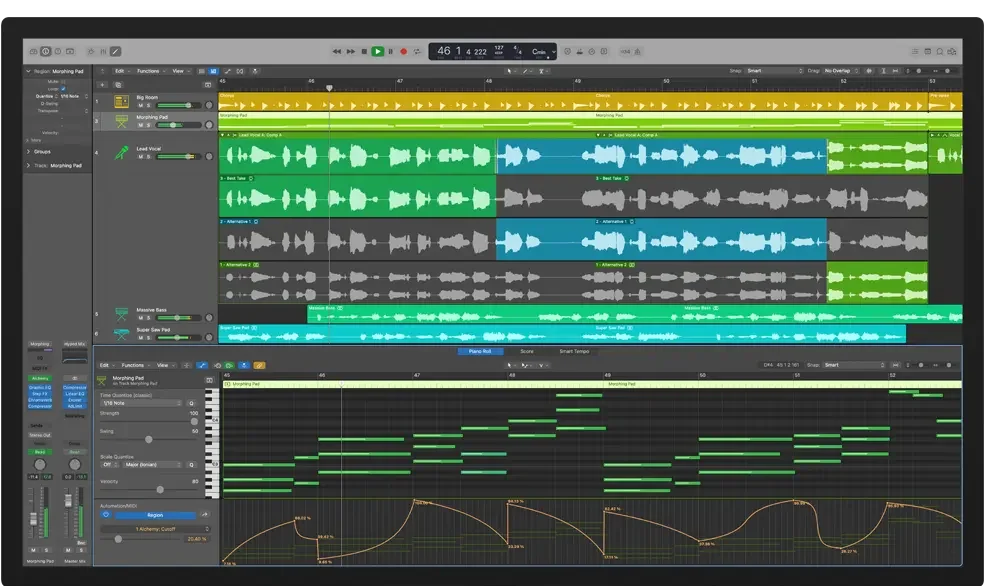Enable MIDI In icon in the Piano Roll toolbar
985x586 pixels.
click(x=217, y=365)
